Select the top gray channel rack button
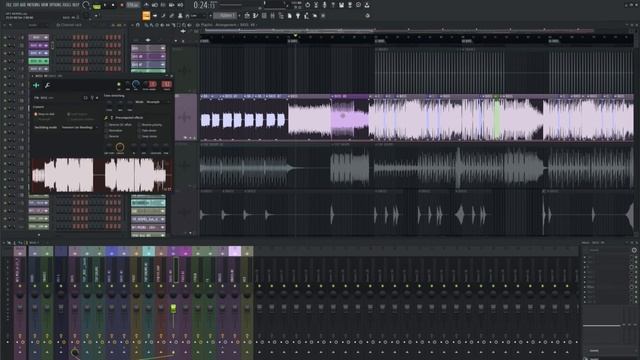The width and height of the screenshot is (640, 360). point(38,38)
